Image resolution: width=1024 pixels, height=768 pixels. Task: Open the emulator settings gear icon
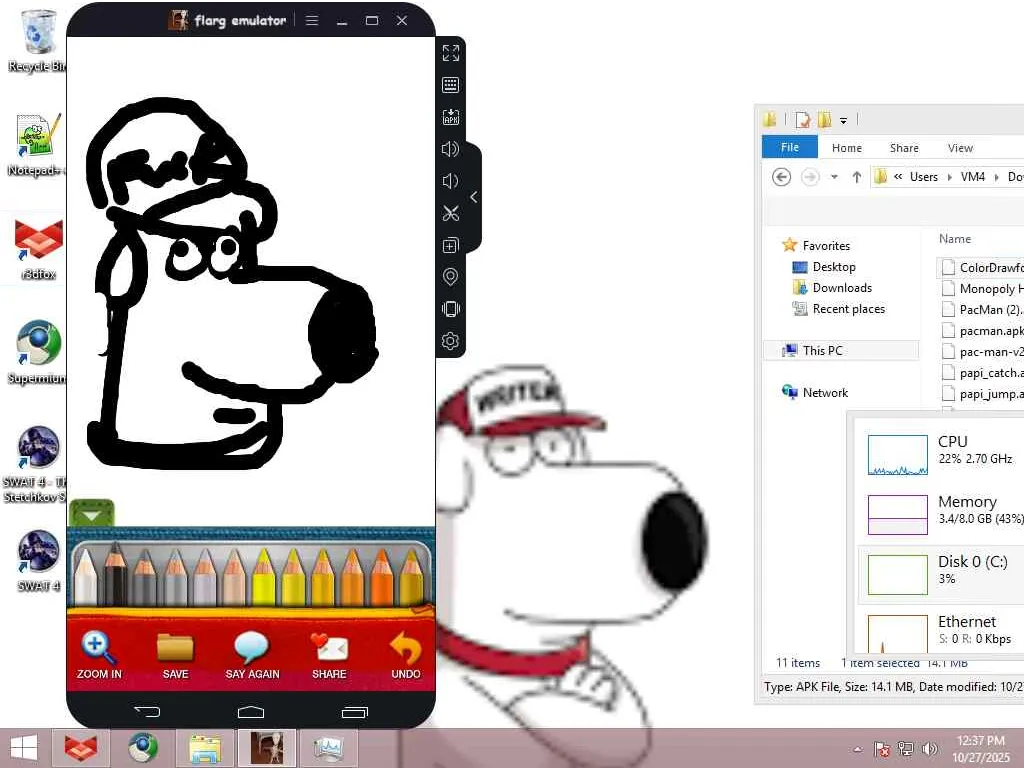point(451,341)
